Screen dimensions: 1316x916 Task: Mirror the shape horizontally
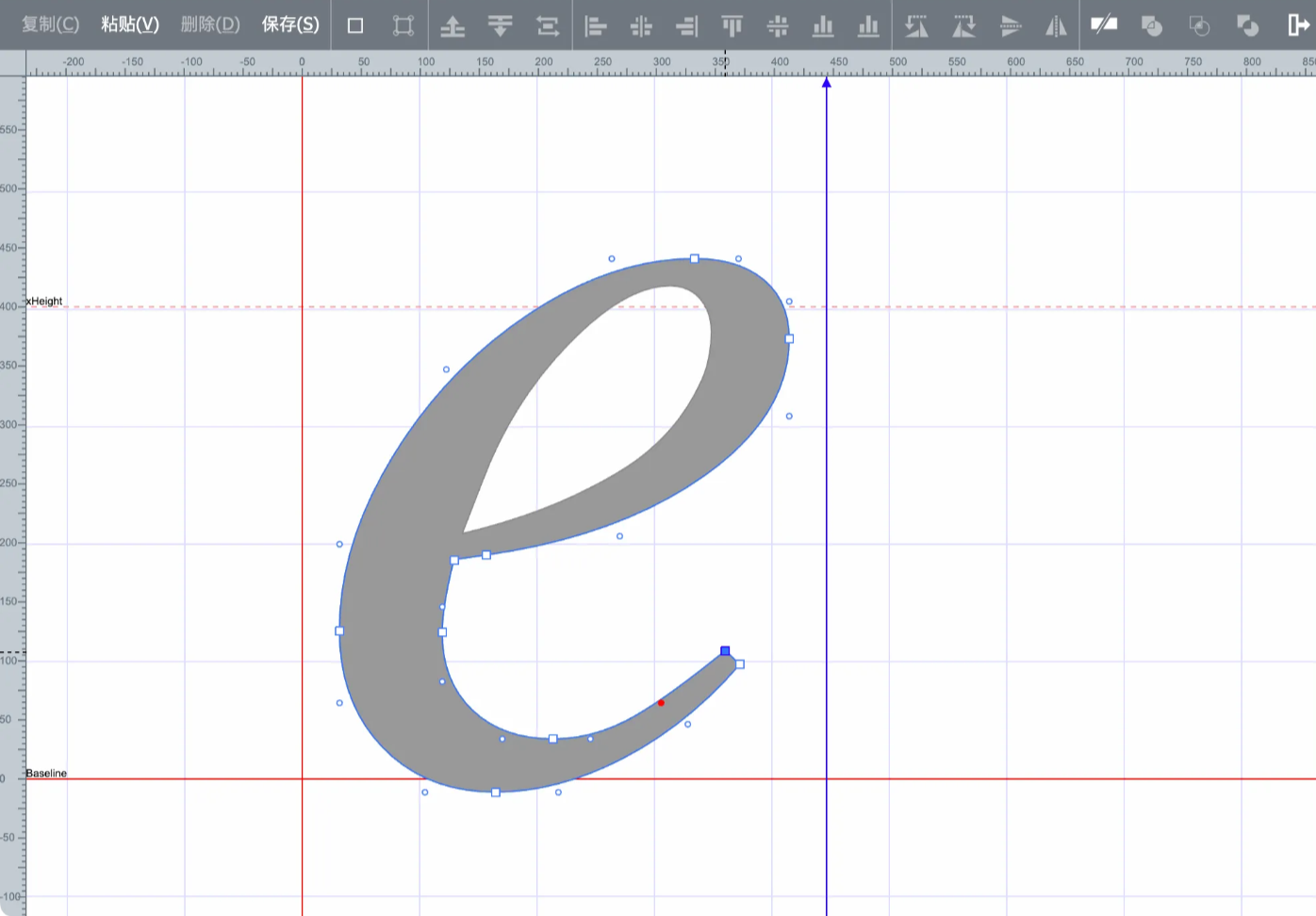point(1056,25)
